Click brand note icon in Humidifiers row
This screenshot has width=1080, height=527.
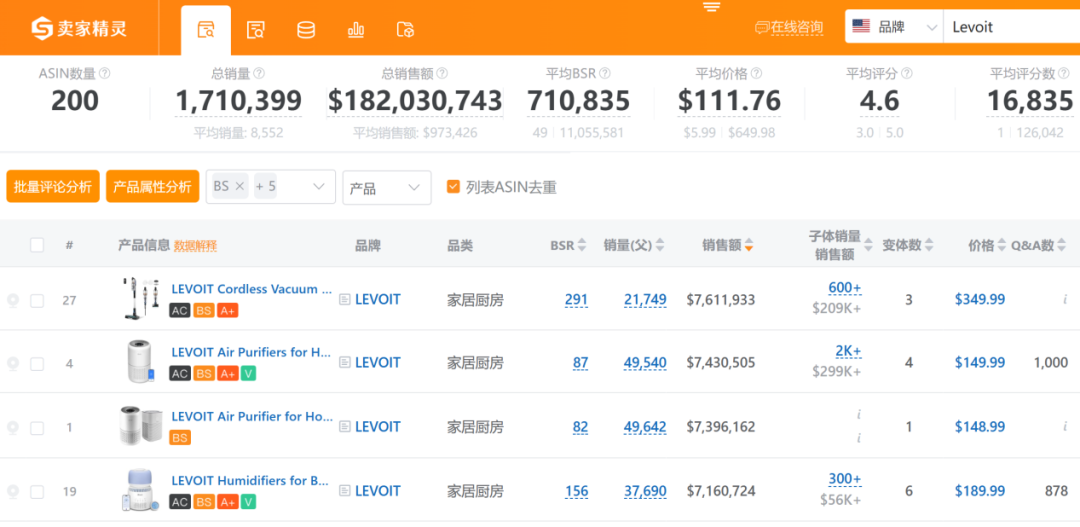coord(345,492)
